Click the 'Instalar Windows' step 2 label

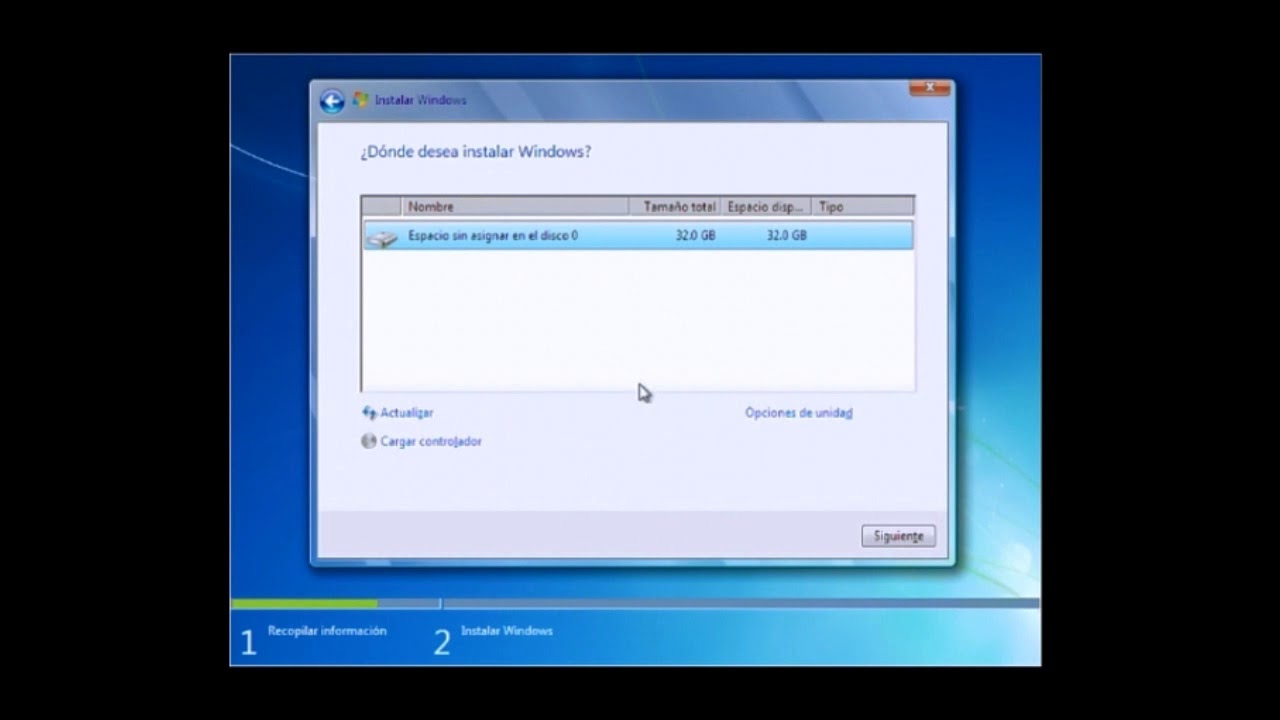coord(507,631)
